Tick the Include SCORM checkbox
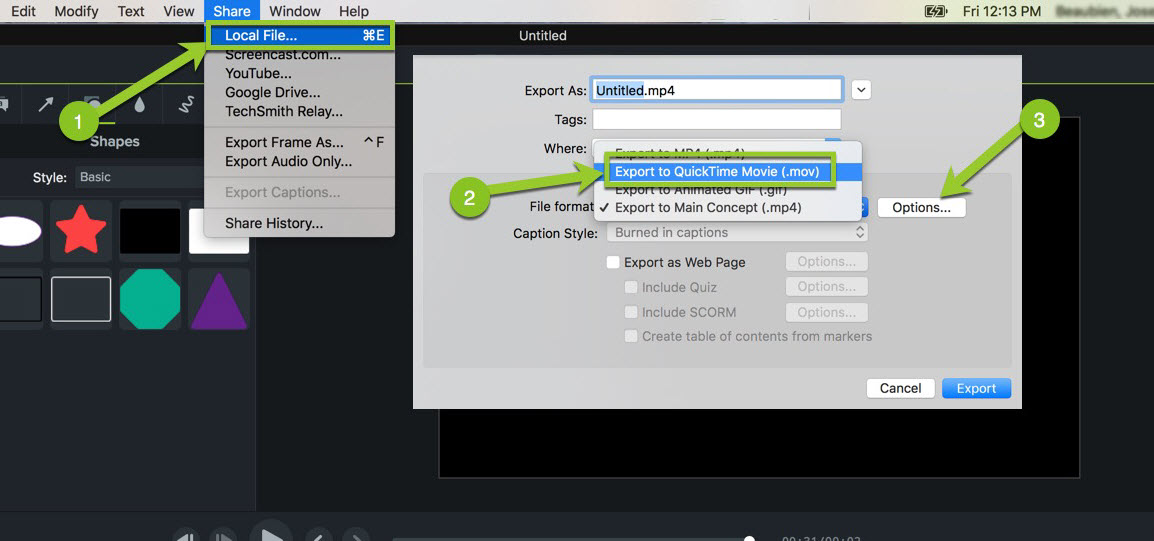This screenshot has height=541, width=1154. click(x=631, y=312)
